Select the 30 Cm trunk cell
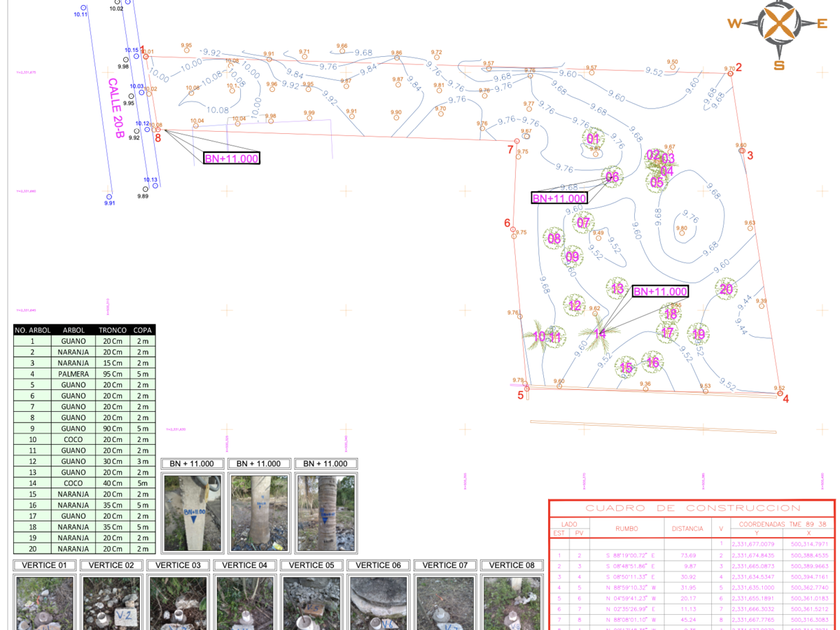 tap(112, 461)
